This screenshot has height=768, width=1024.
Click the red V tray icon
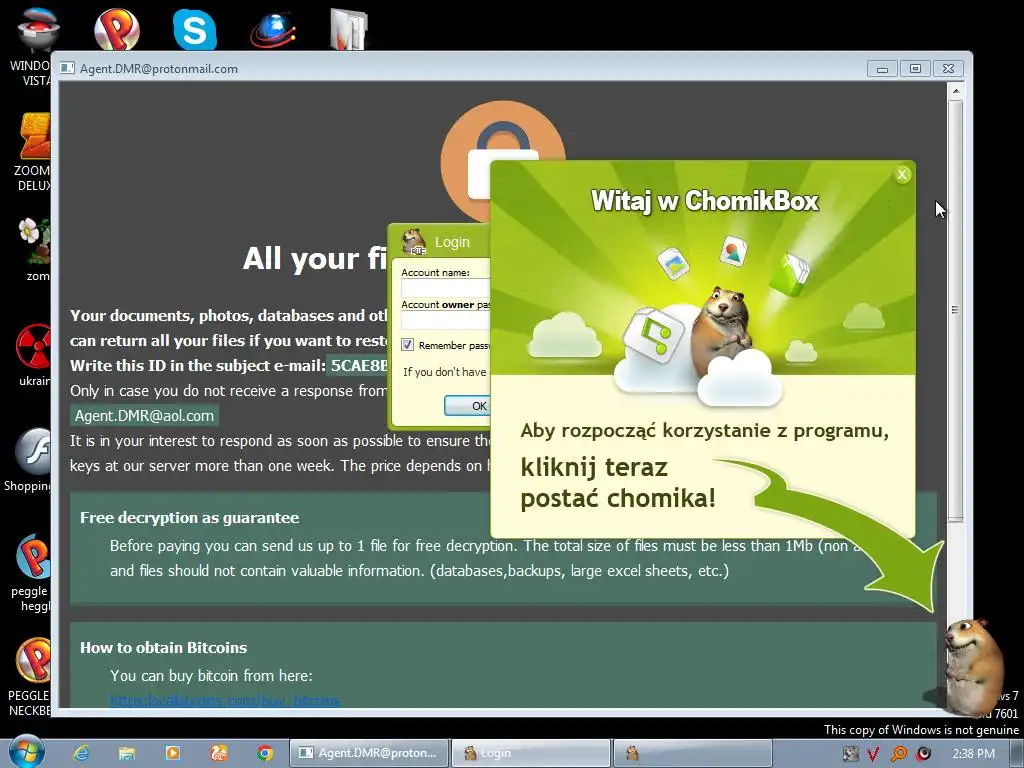(x=873, y=754)
